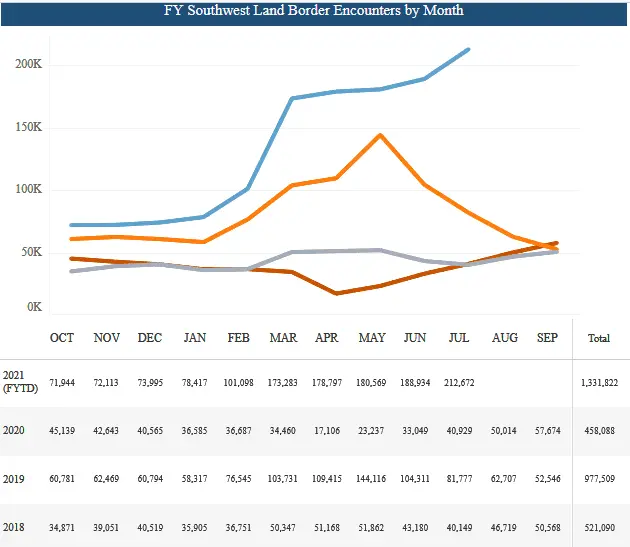Click the 2018 total 521,090
Image resolution: width=630 pixels, height=547 pixels.
pyautogui.click(x=599, y=527)
